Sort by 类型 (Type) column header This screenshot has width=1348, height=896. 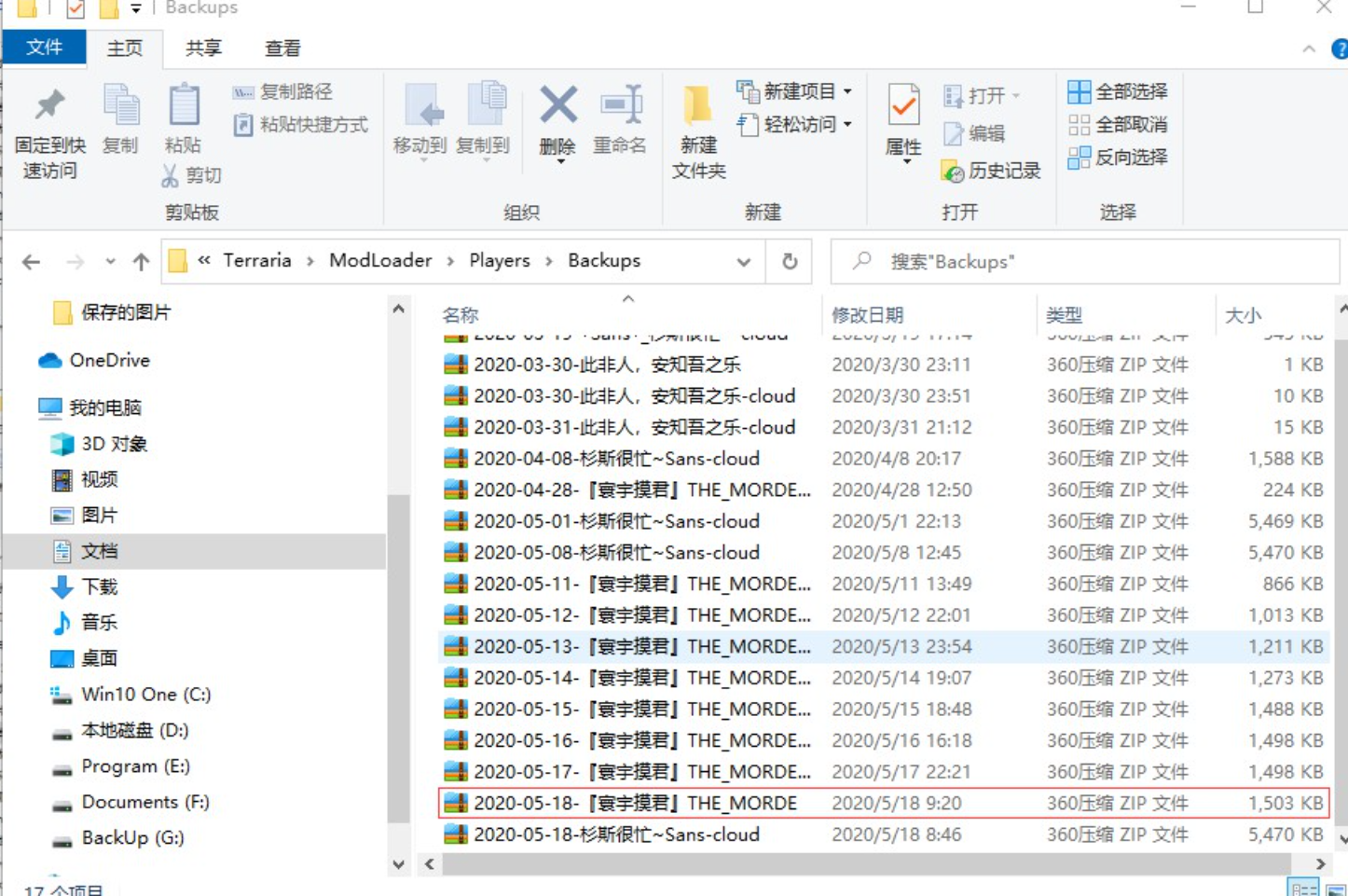1065,315
